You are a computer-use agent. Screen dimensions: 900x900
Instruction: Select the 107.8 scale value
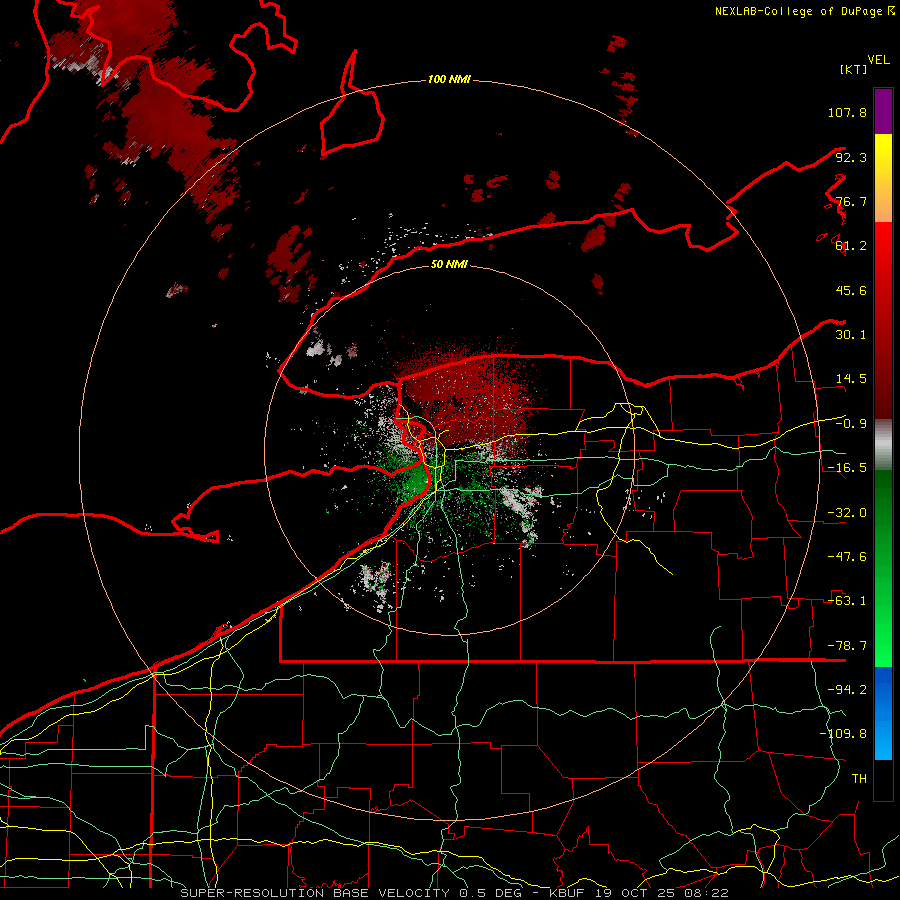pyautogui.click(x=847, y=112)
